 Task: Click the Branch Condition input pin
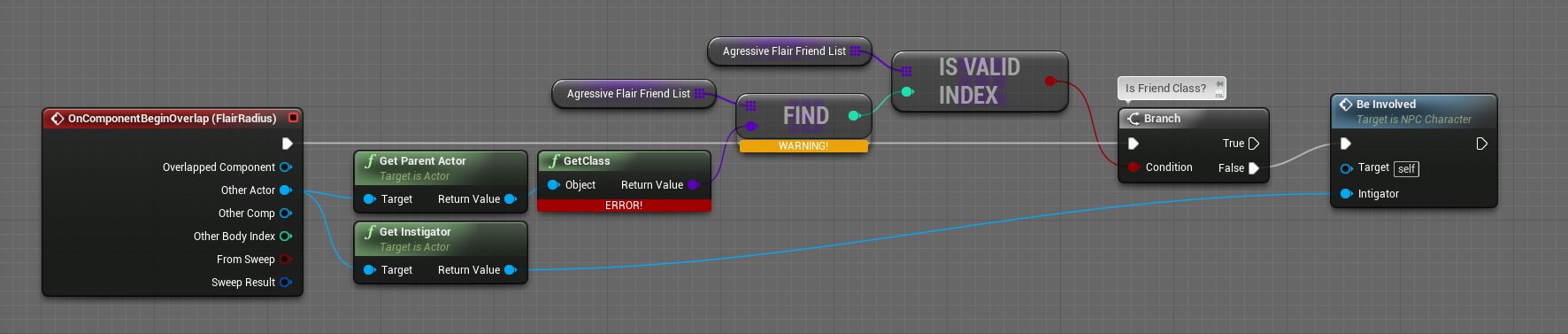click(1134, 167)
